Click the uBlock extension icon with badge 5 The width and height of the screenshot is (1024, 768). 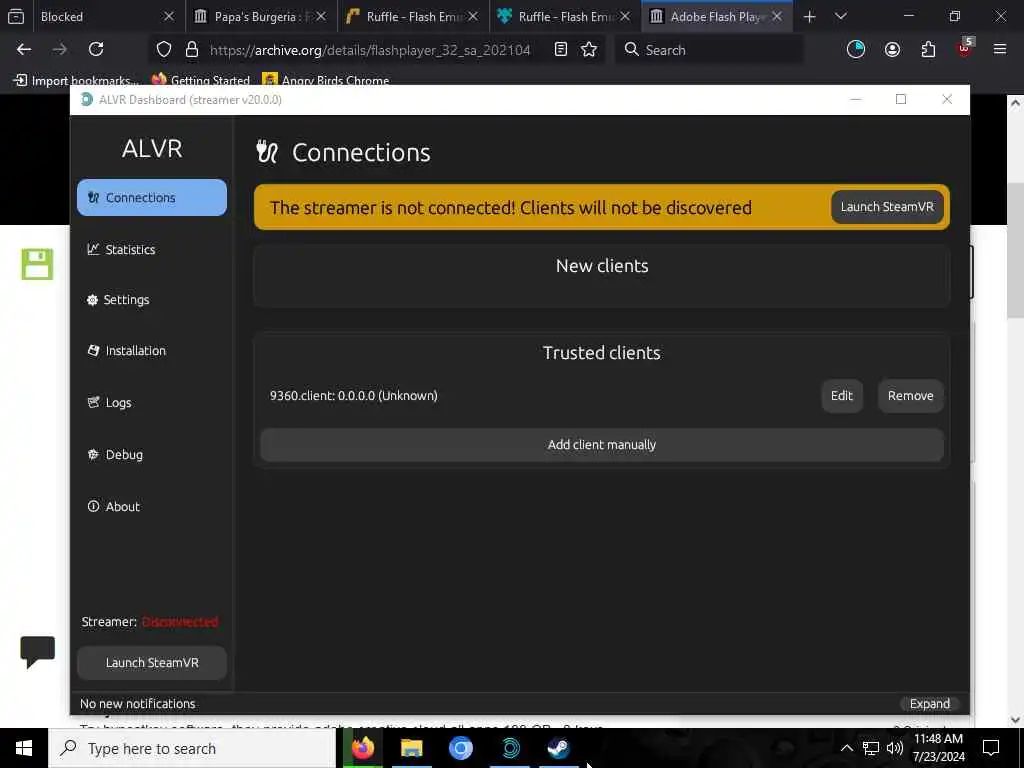point(965,48)
